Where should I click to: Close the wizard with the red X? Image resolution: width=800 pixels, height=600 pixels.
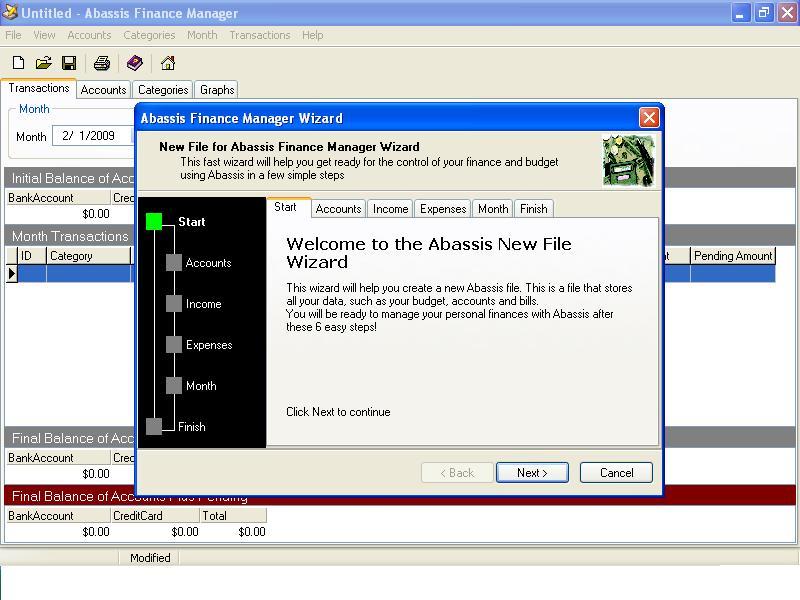[x=648, y=118]
